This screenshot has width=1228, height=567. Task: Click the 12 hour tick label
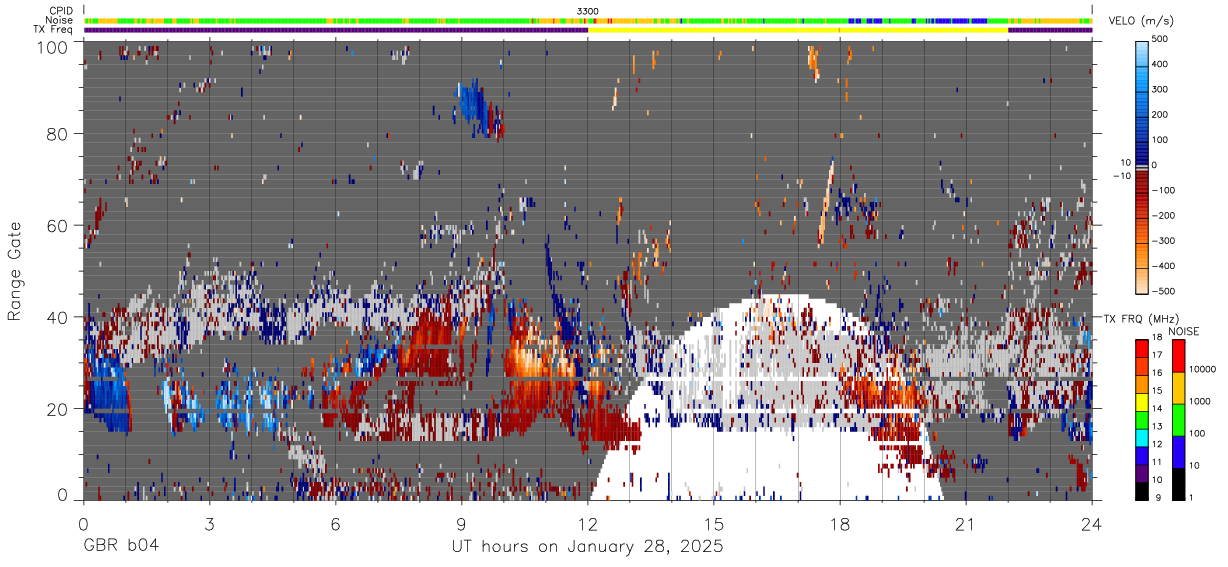pyautogui.click(x=588, y=524)
